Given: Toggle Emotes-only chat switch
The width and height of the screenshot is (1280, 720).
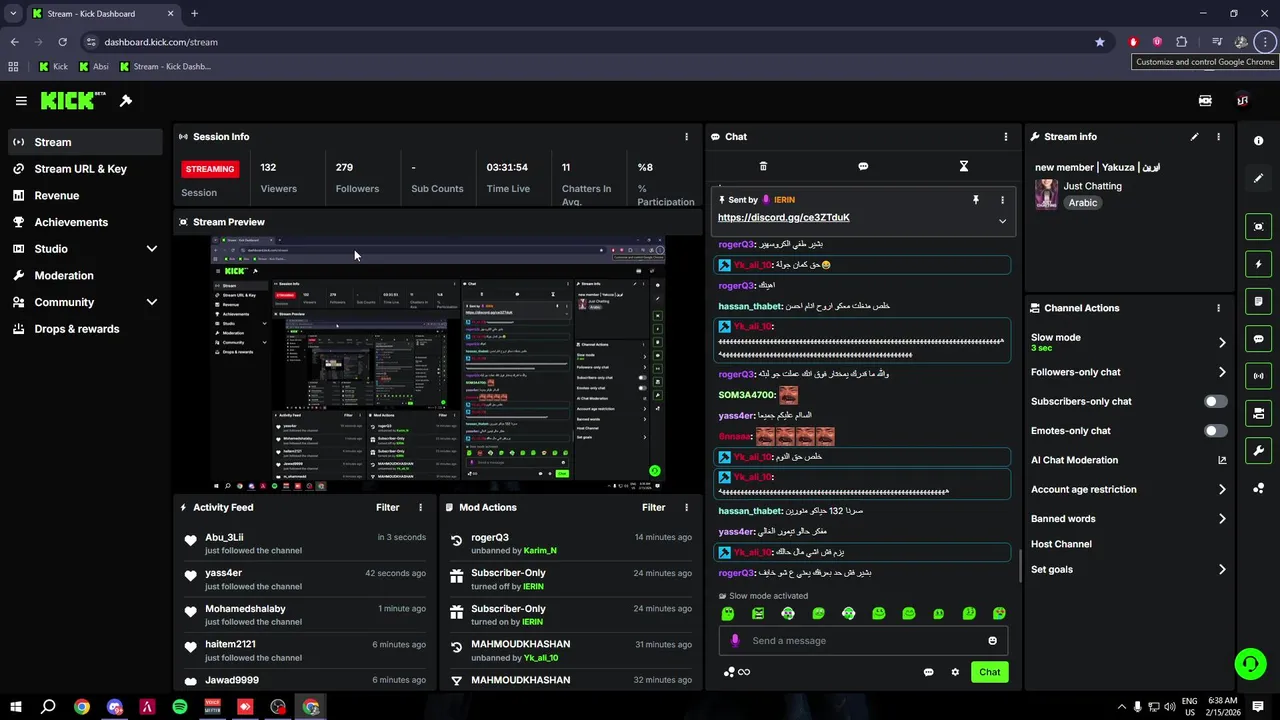Looking at the screenshot, I should pos(1215,431).
